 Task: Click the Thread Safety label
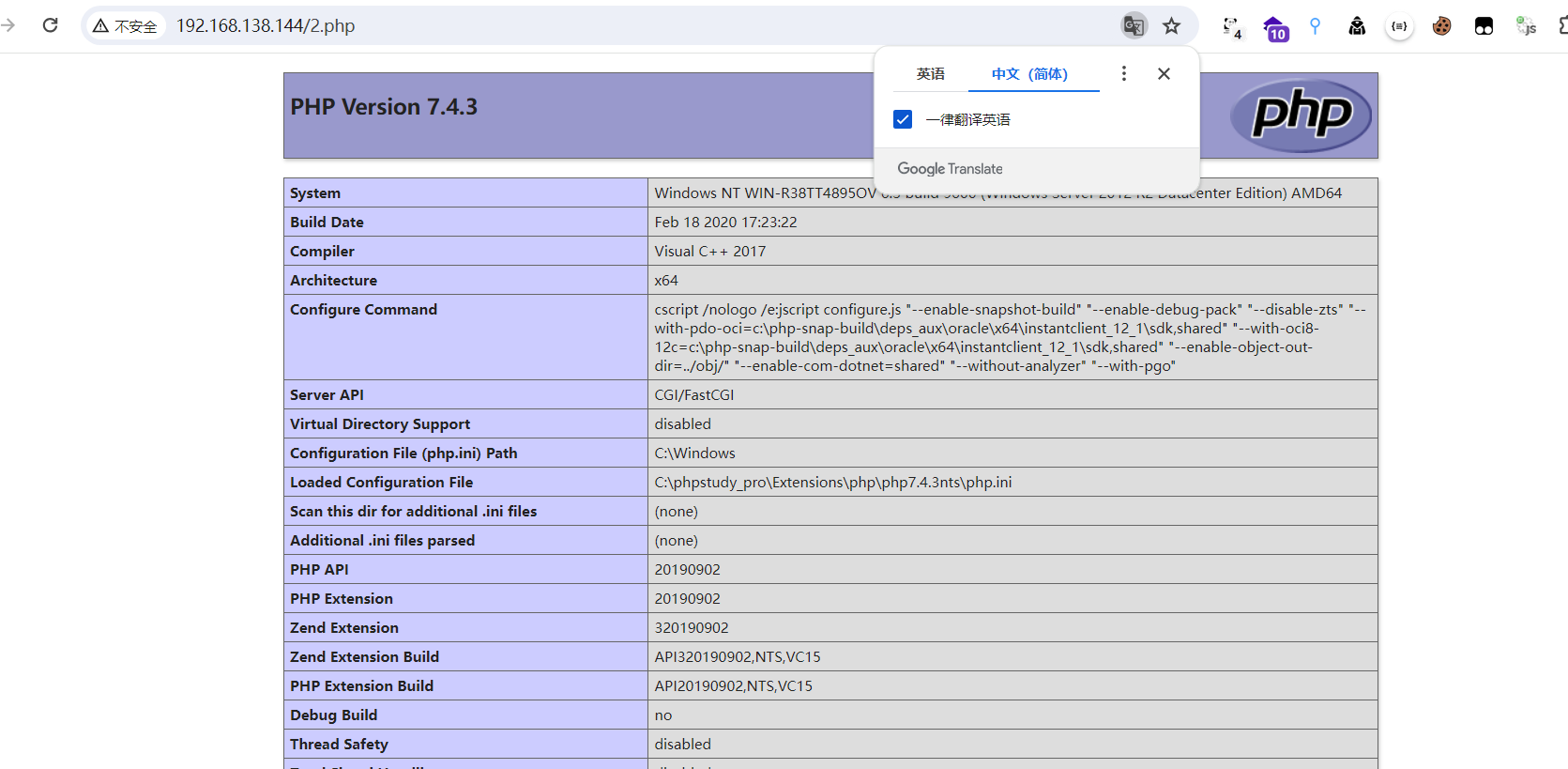pos(339,745)
